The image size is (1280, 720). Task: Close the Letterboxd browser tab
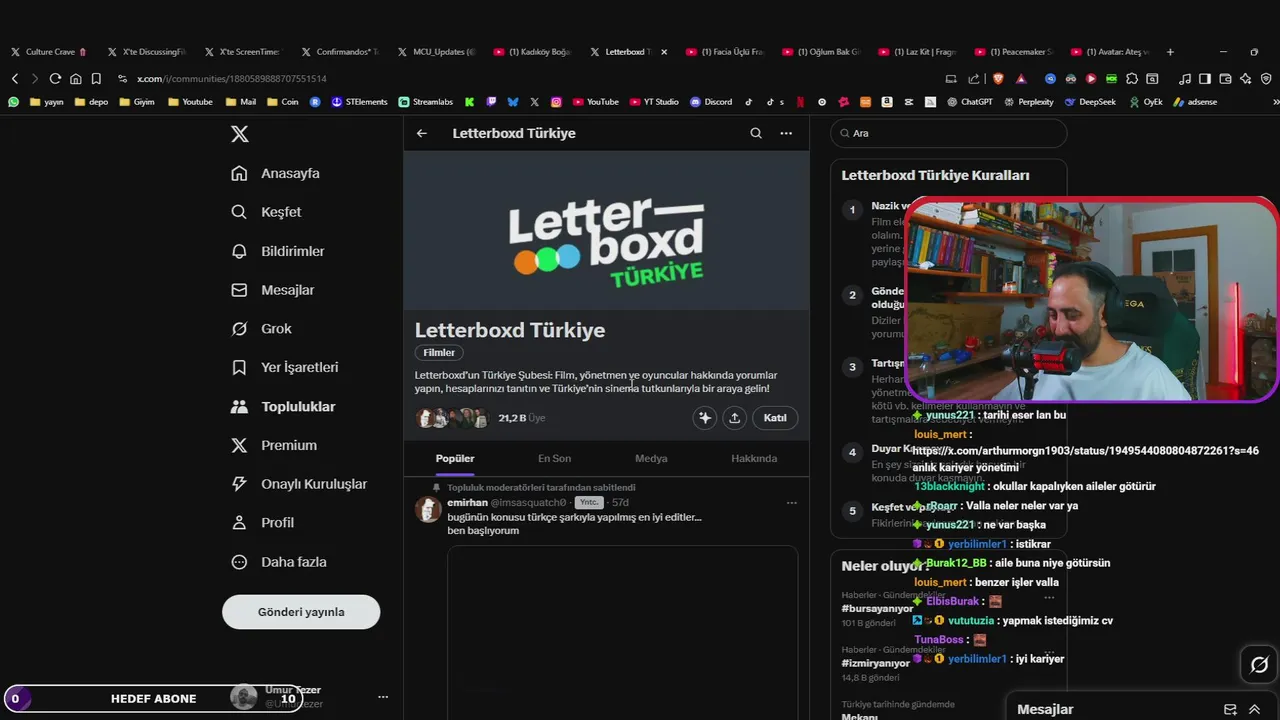coord(664,51)
